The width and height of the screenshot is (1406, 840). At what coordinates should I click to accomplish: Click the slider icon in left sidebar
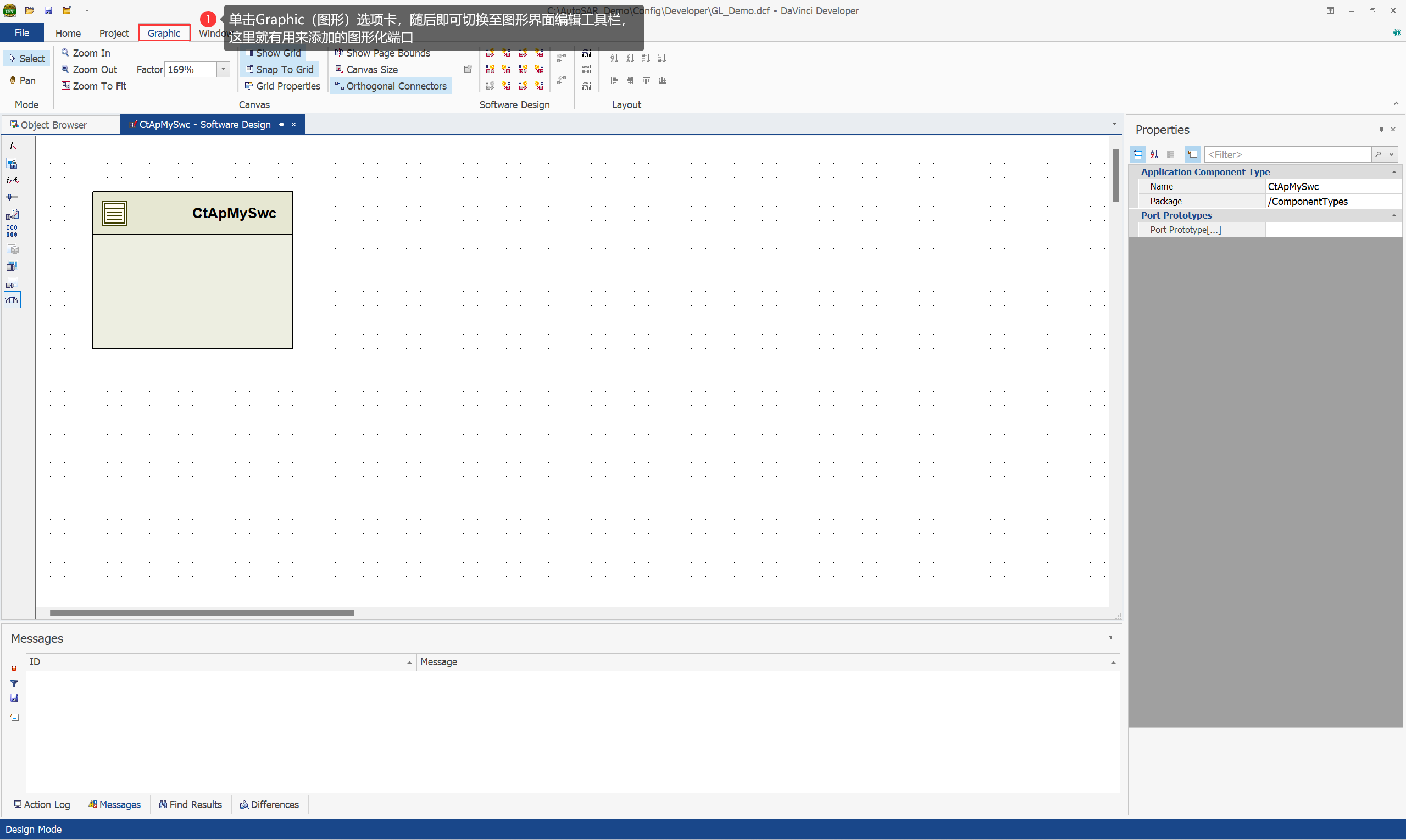point(12,197)
